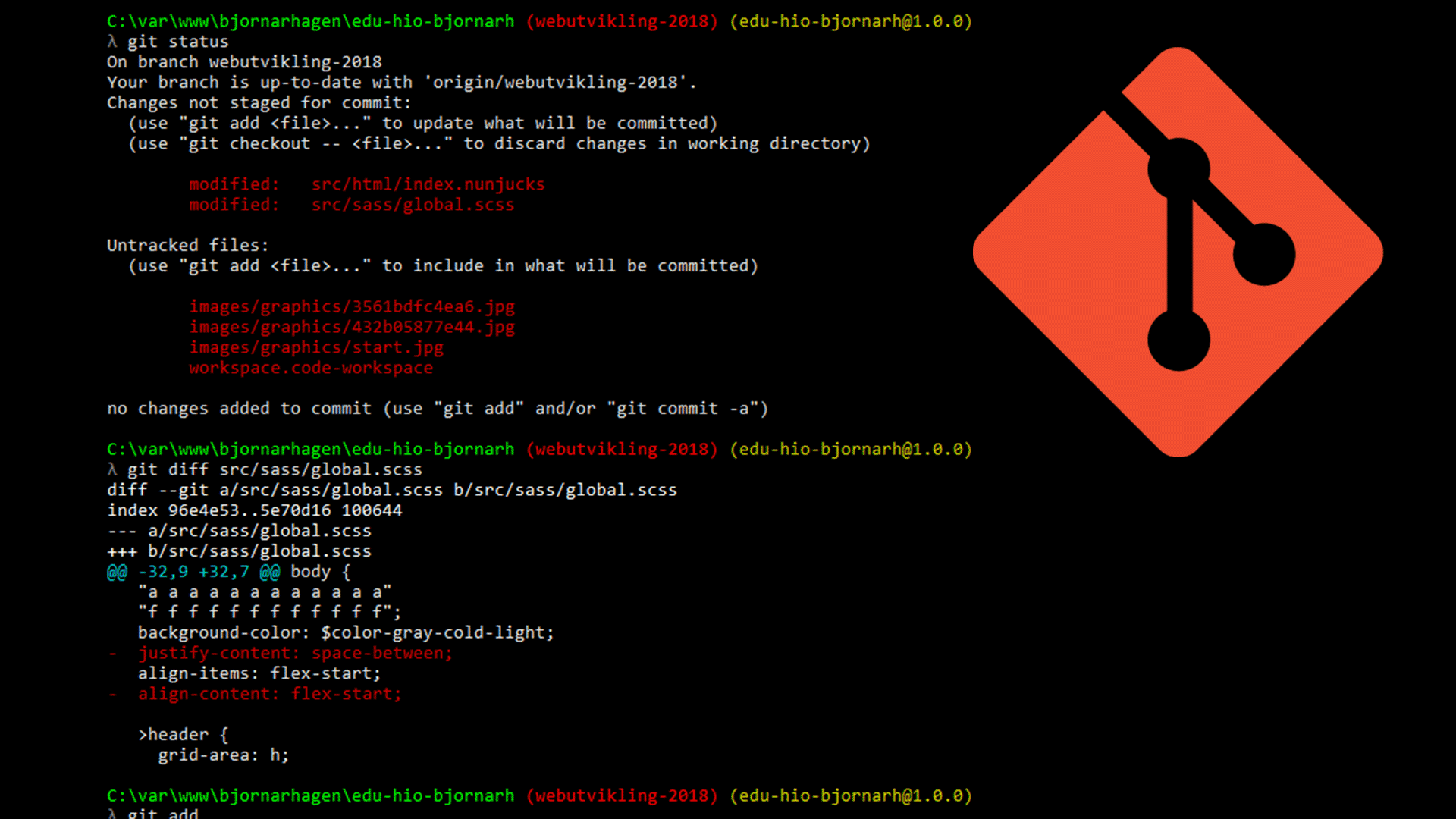This screenshot has height=819, width=1456.
Task: Select 'modified:' line for src/sass/global.scss in git status
Action: (352, 205)
